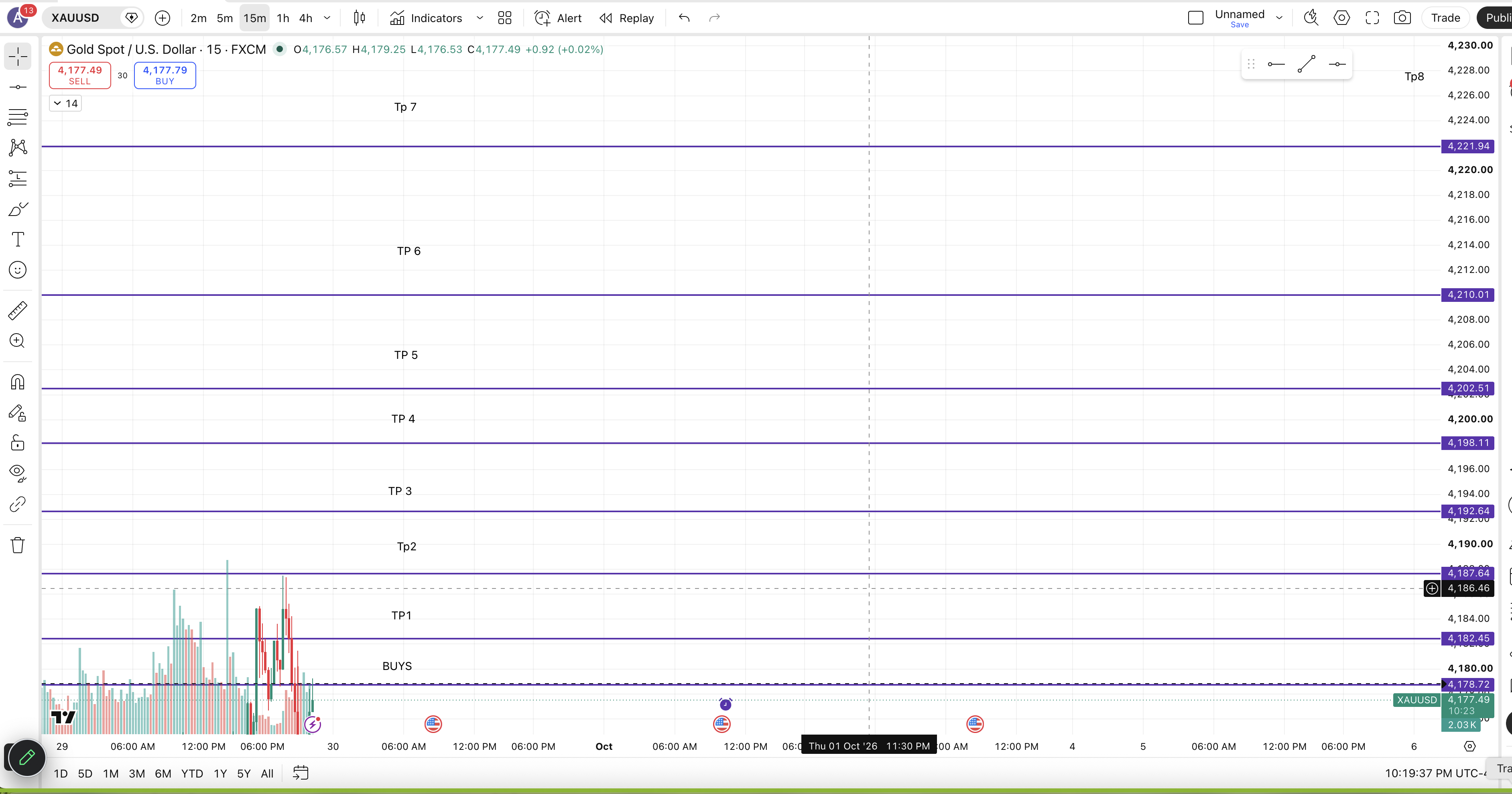Image resolution: width=1512 pixels, height=794 pixels.
Task: Enter fullscreen mode
Action: (x=1372, y=18)
